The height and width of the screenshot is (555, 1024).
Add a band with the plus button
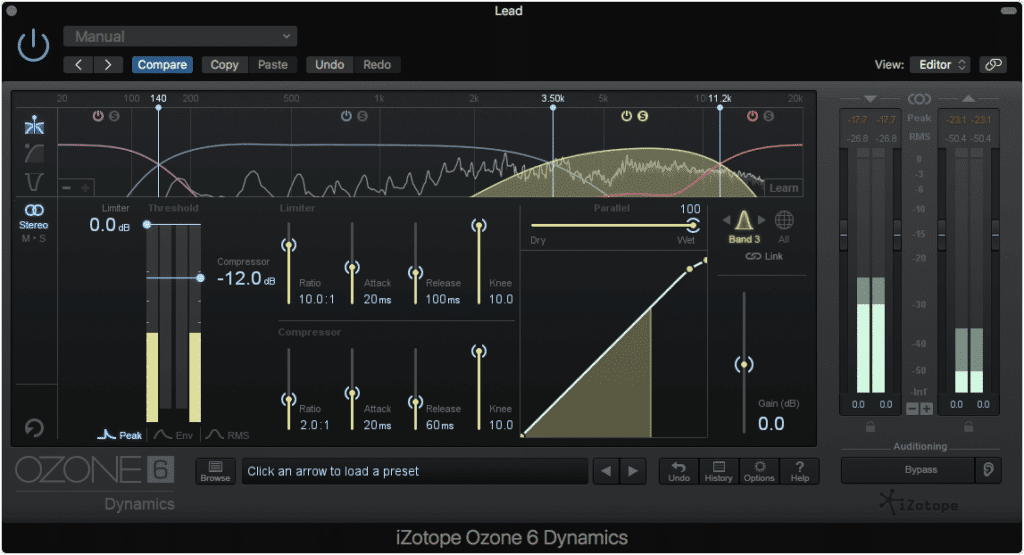click(x=85, y=188)
